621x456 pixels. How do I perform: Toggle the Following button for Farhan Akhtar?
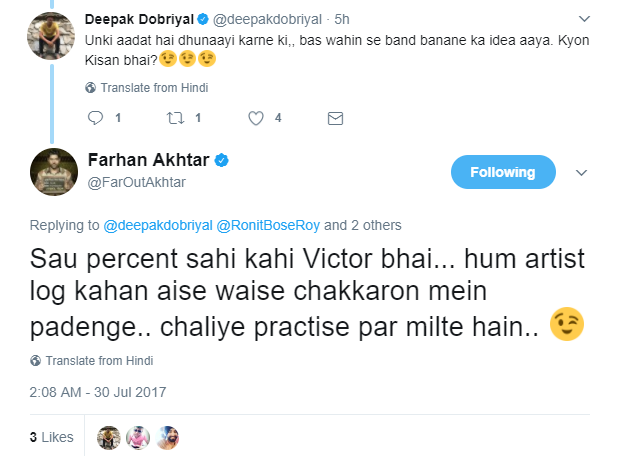click(503, 172)
